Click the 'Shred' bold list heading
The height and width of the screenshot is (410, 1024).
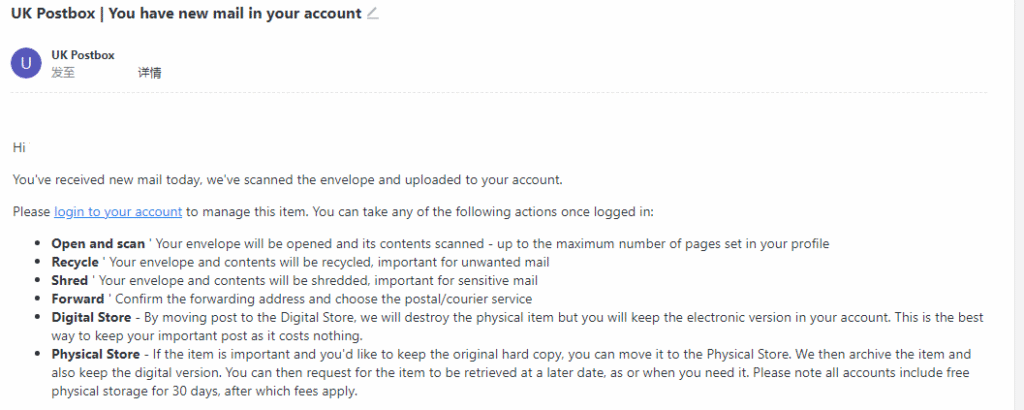69,280
